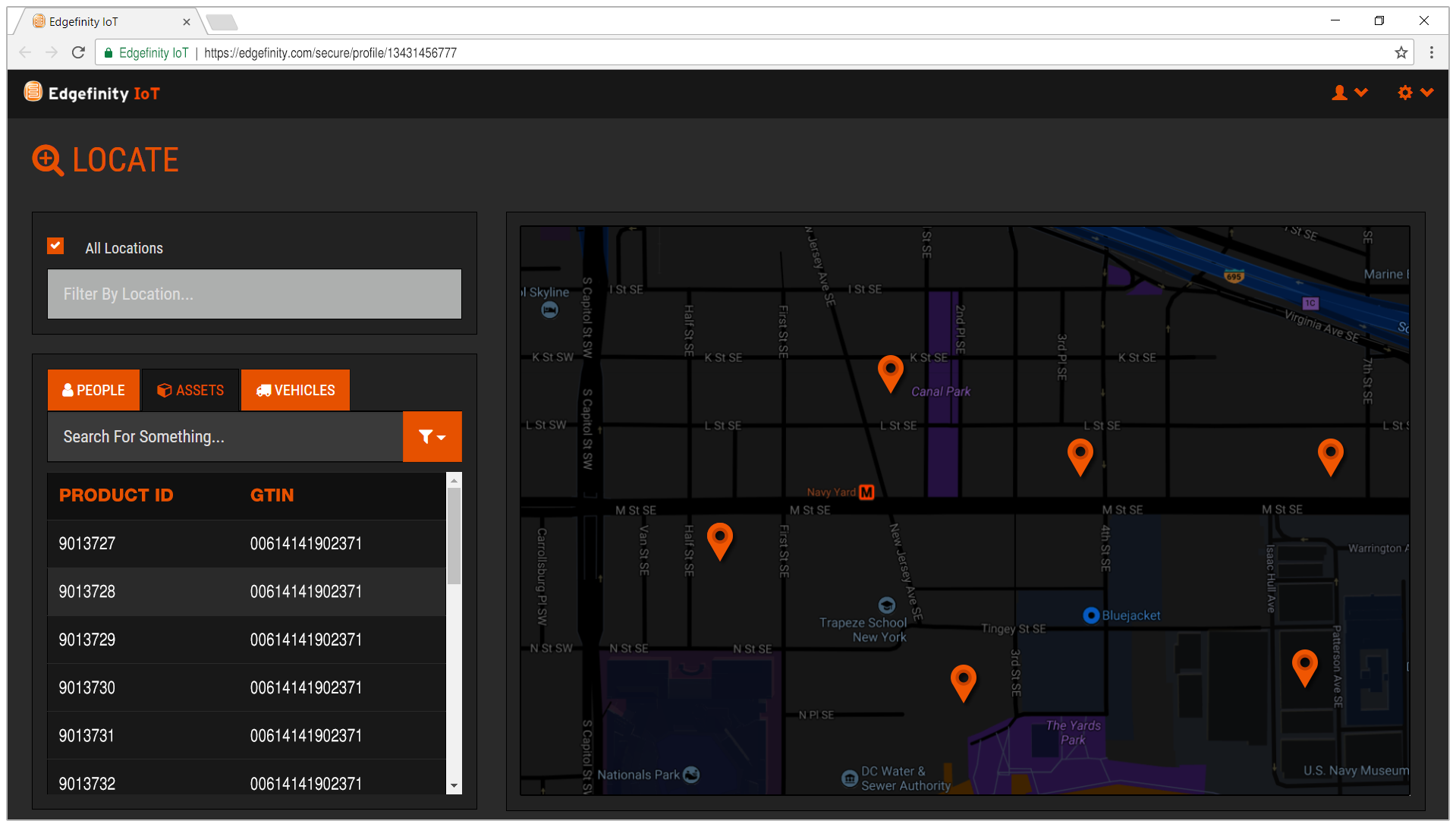Sort by the Product ID column header

[116, 495]
